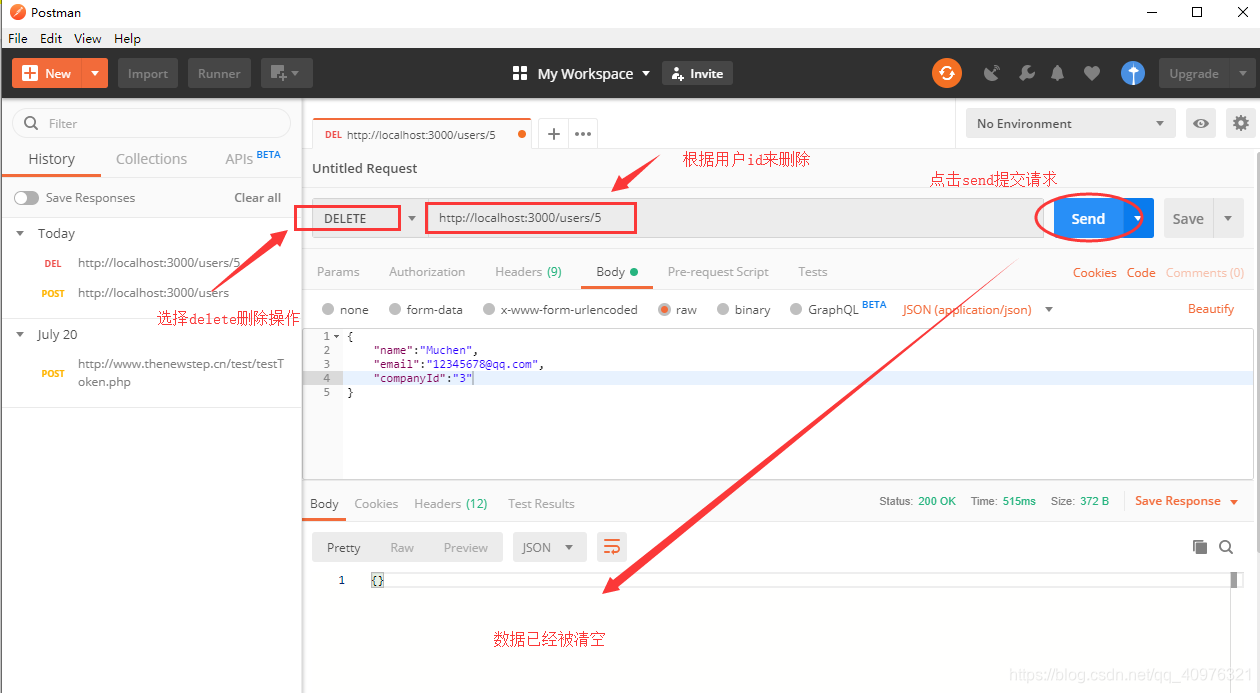Toggle the wrap lines icon in response

612,547
